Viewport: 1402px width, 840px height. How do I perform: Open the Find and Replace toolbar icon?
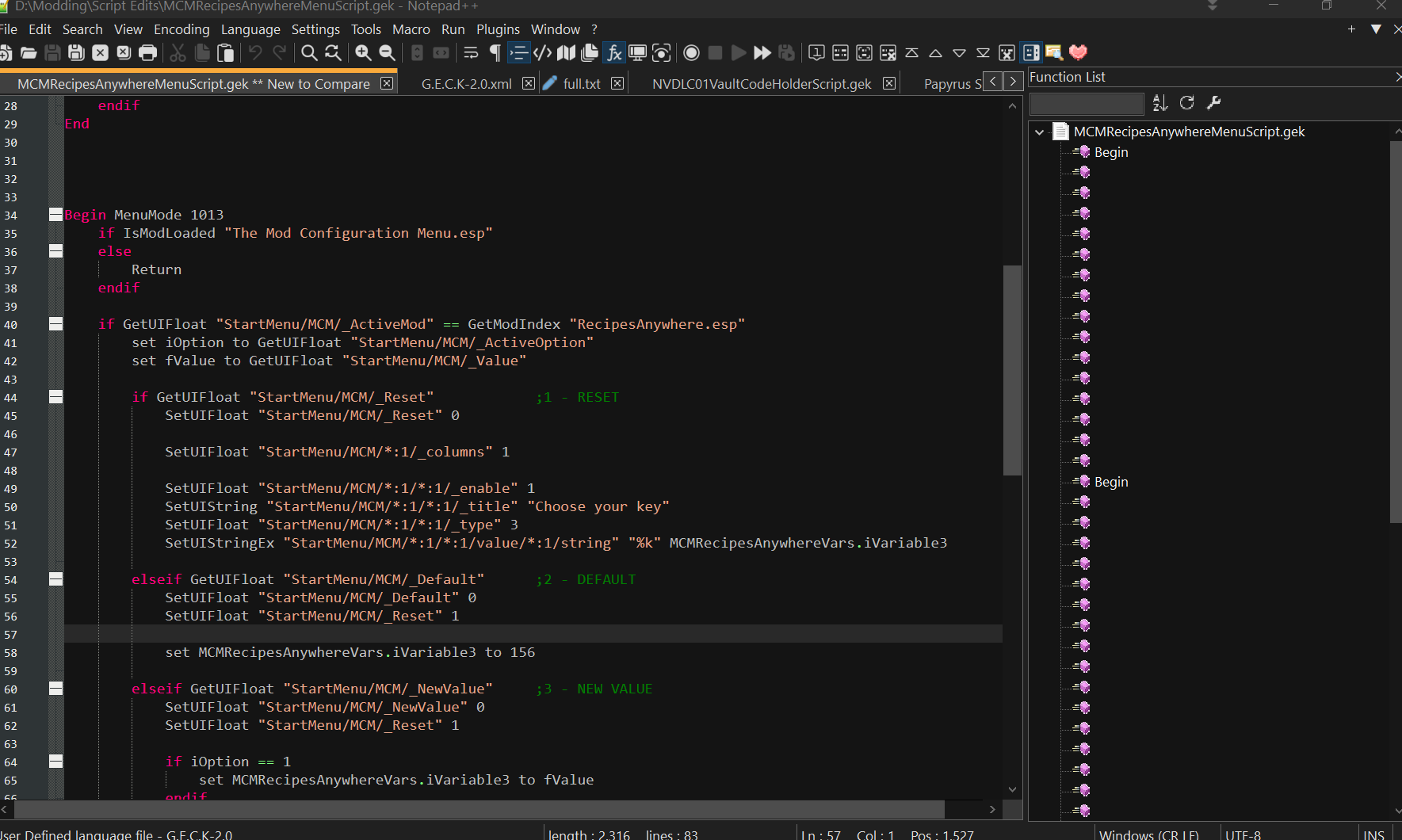coord(333,53)
